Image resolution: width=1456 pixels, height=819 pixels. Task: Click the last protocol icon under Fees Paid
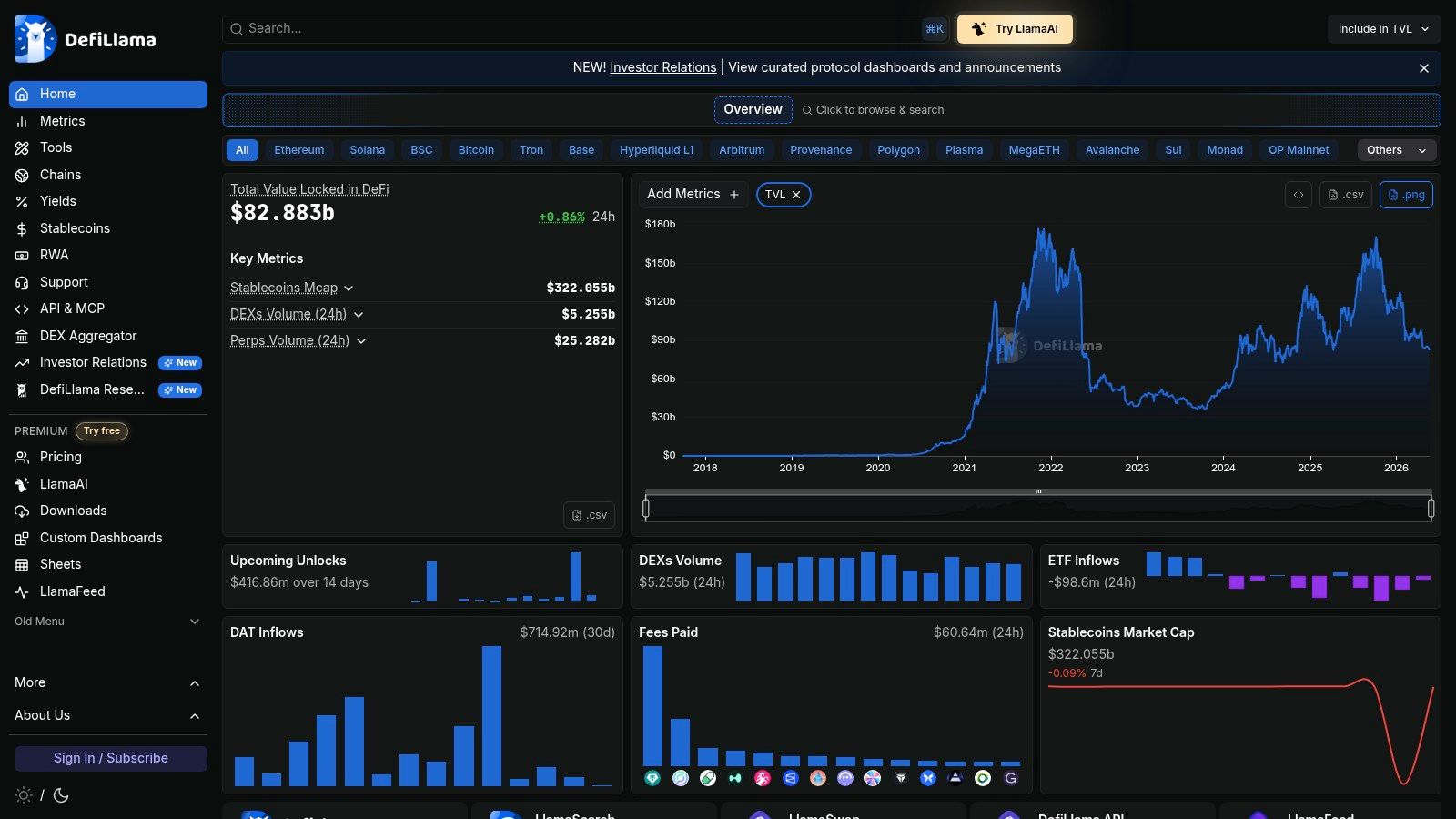[x=1010, y=778]
